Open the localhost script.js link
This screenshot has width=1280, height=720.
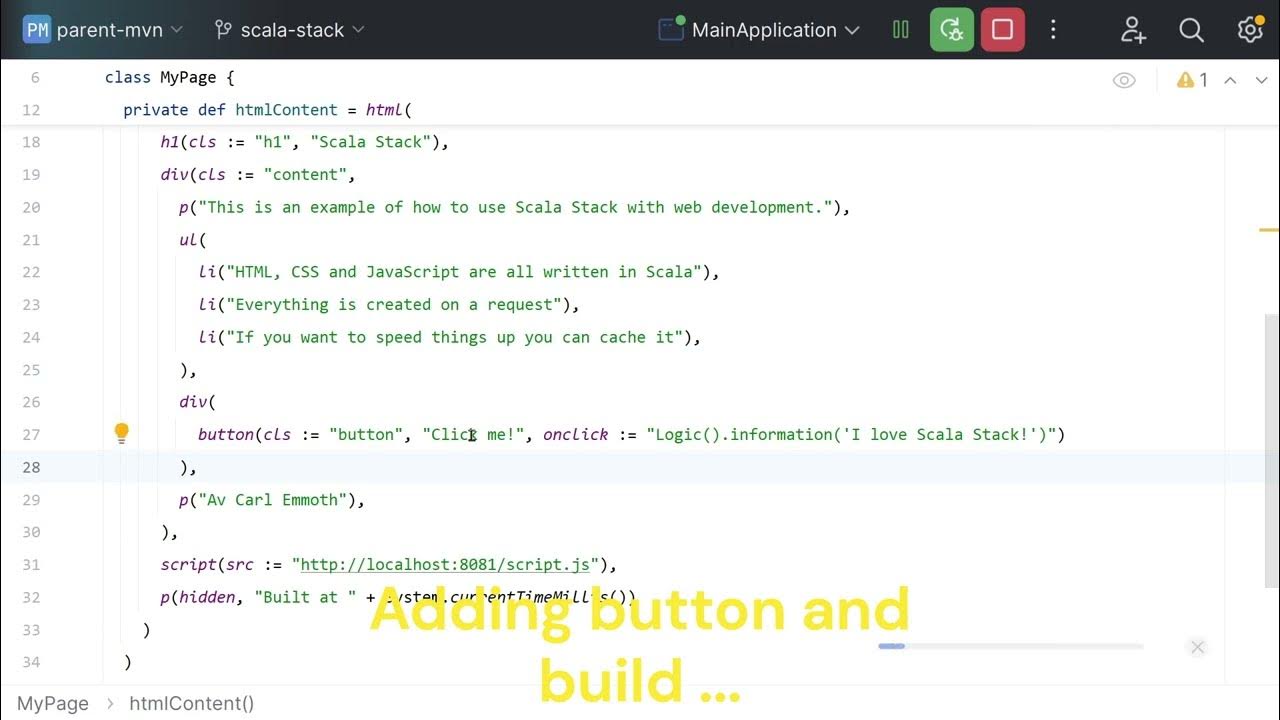click(444, 564)
